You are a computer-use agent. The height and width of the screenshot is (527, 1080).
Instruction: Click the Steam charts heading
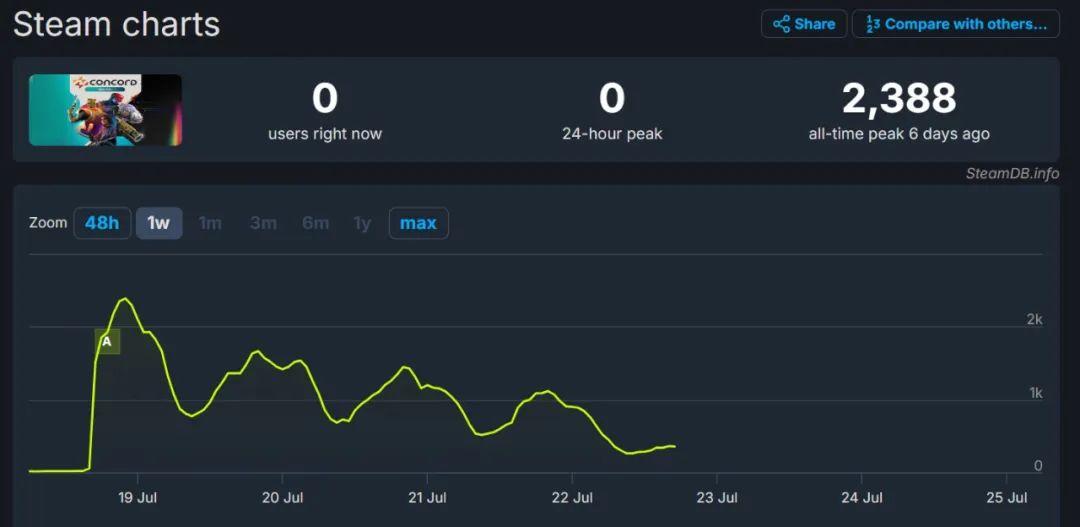(x=116, y=24)
